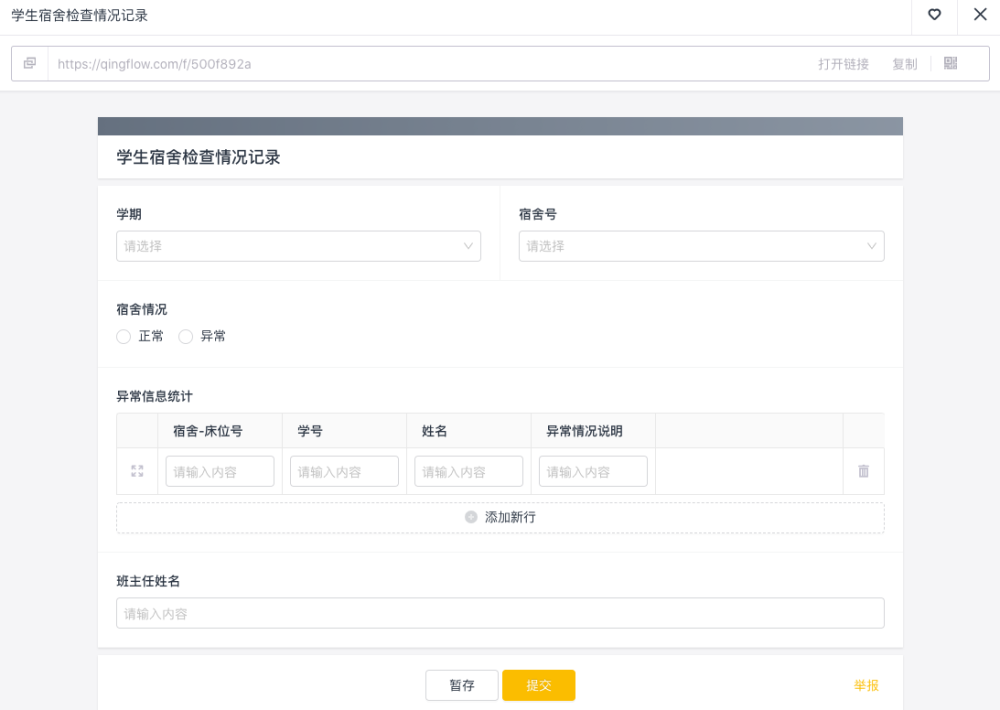Delete the table row with the trash icon

[864, 471]
